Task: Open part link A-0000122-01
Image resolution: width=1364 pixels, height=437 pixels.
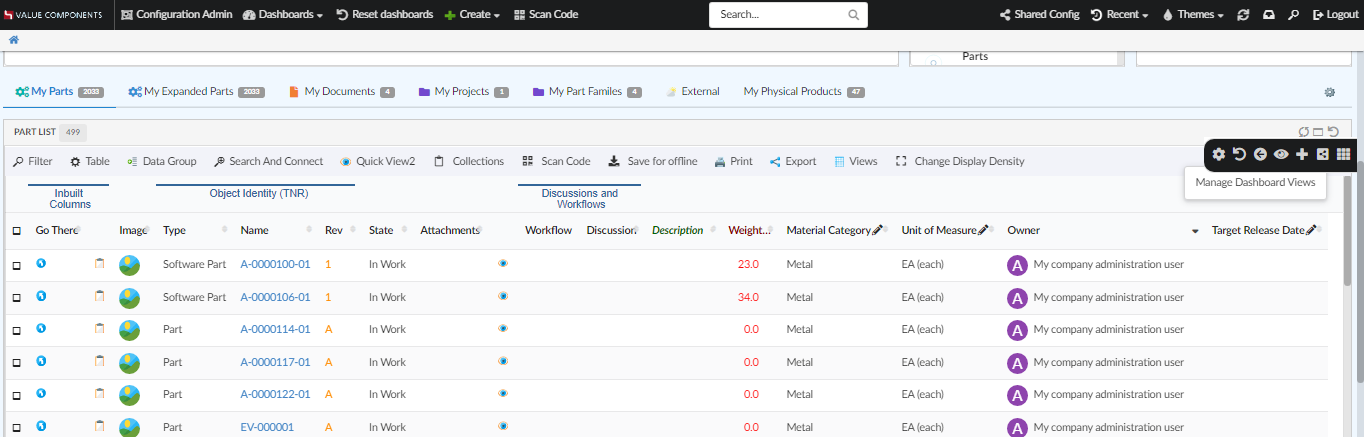Action: point(275,394)
